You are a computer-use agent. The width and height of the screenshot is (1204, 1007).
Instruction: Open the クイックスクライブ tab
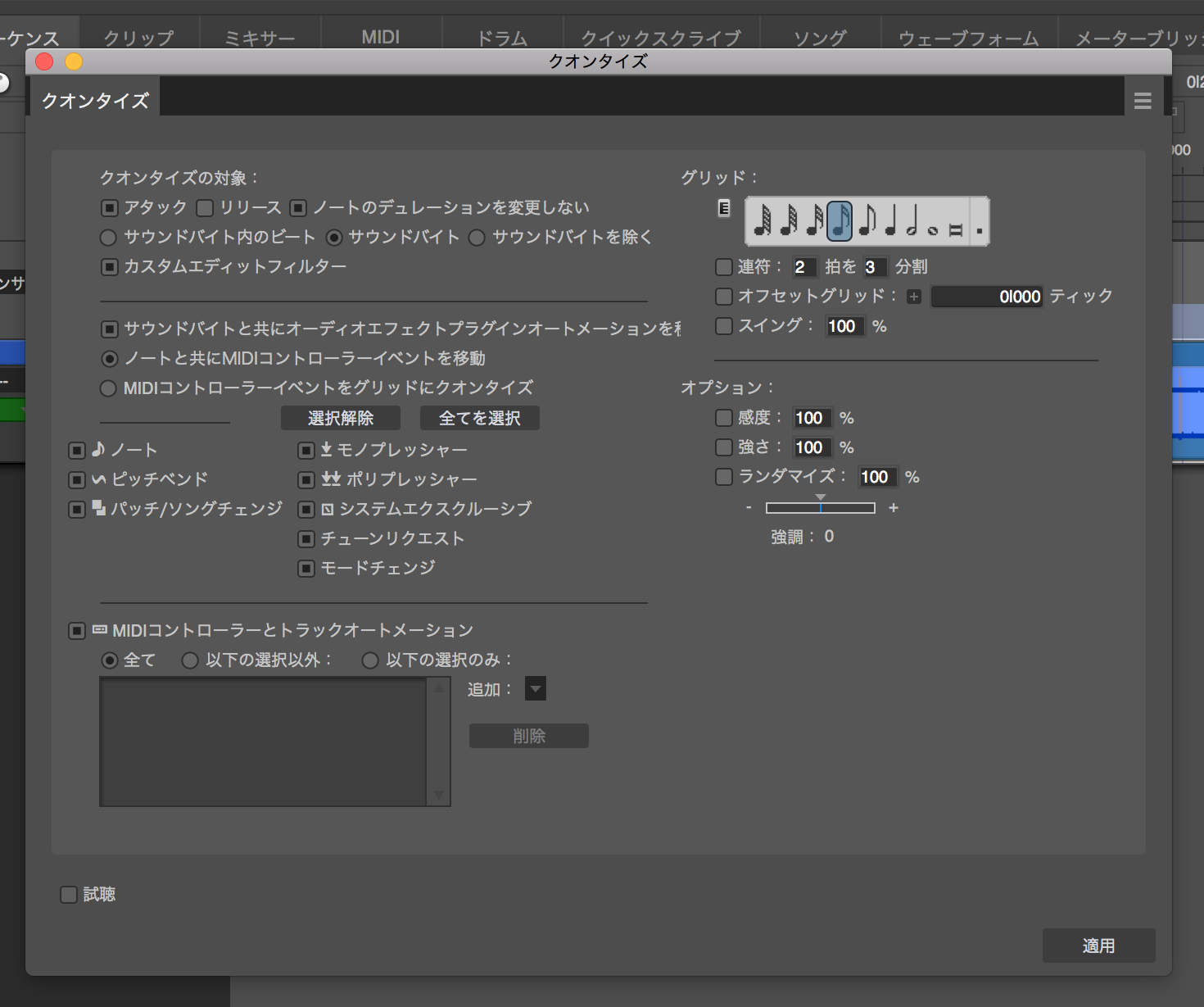point(661,38)
